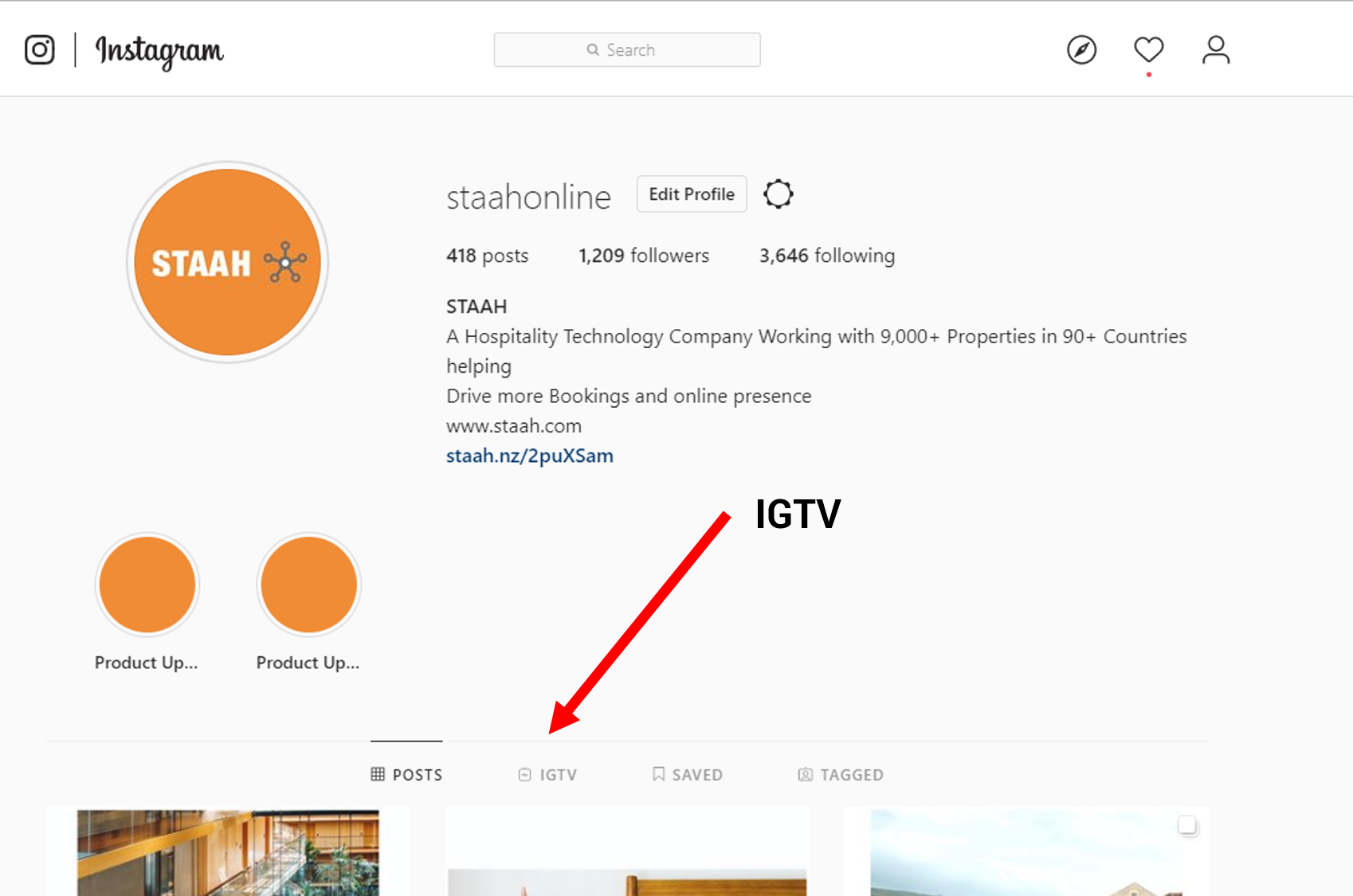Open first Product Up... story highlight

[x=147, y=585]
